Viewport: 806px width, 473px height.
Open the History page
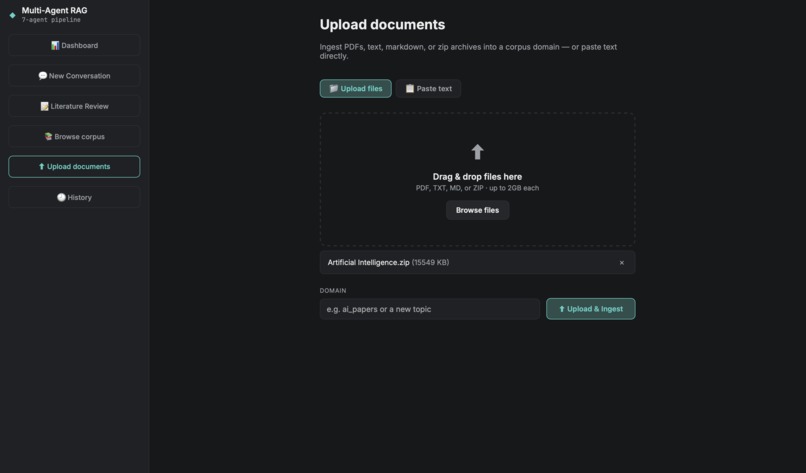click(74, 197)
